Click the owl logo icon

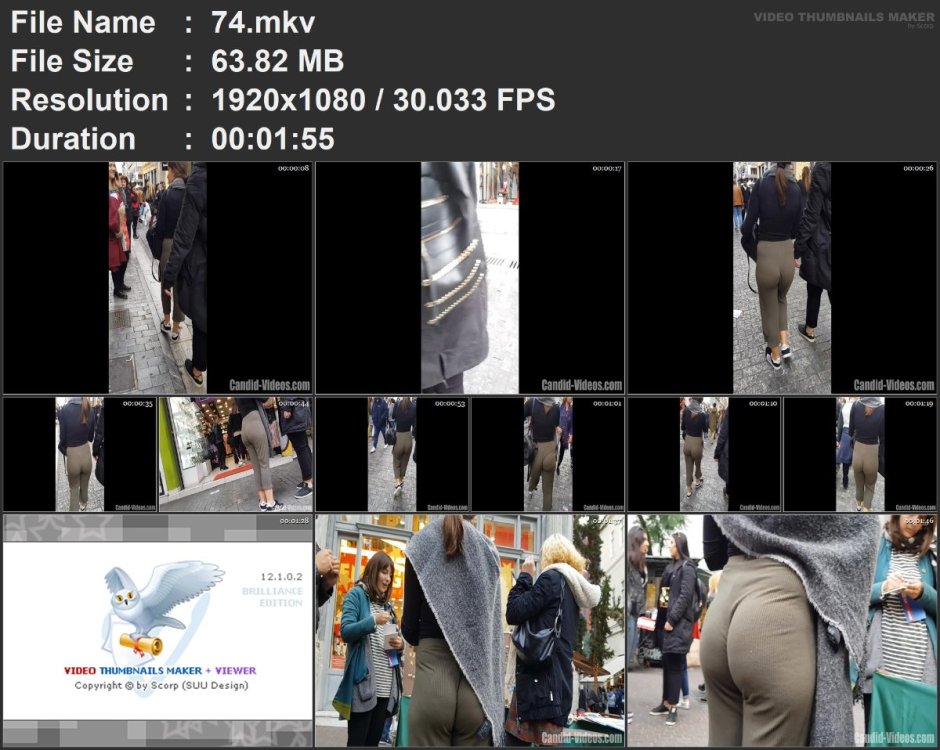[164, 609]
